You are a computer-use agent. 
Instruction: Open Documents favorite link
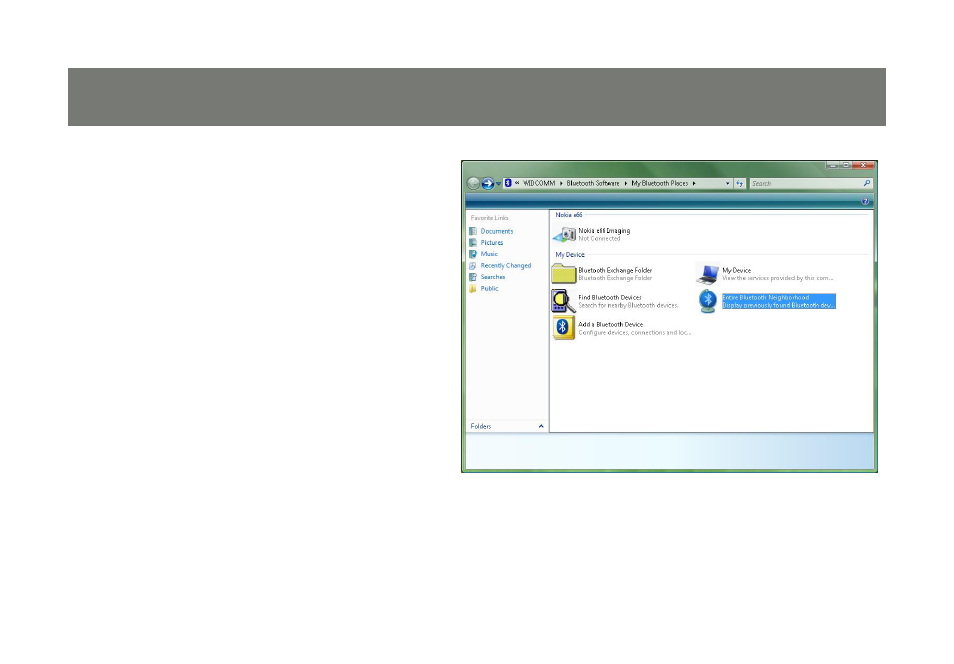[496, 231]
